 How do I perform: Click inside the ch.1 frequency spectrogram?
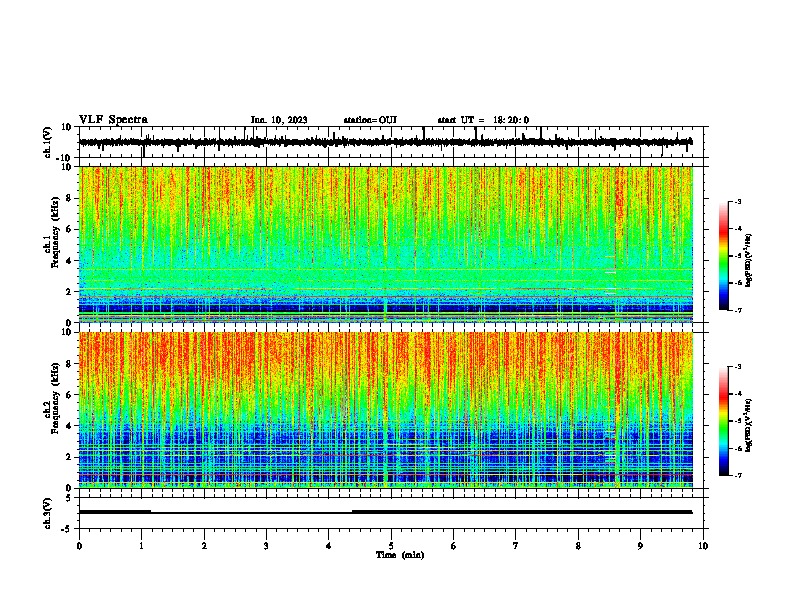[x=385, y=244]
